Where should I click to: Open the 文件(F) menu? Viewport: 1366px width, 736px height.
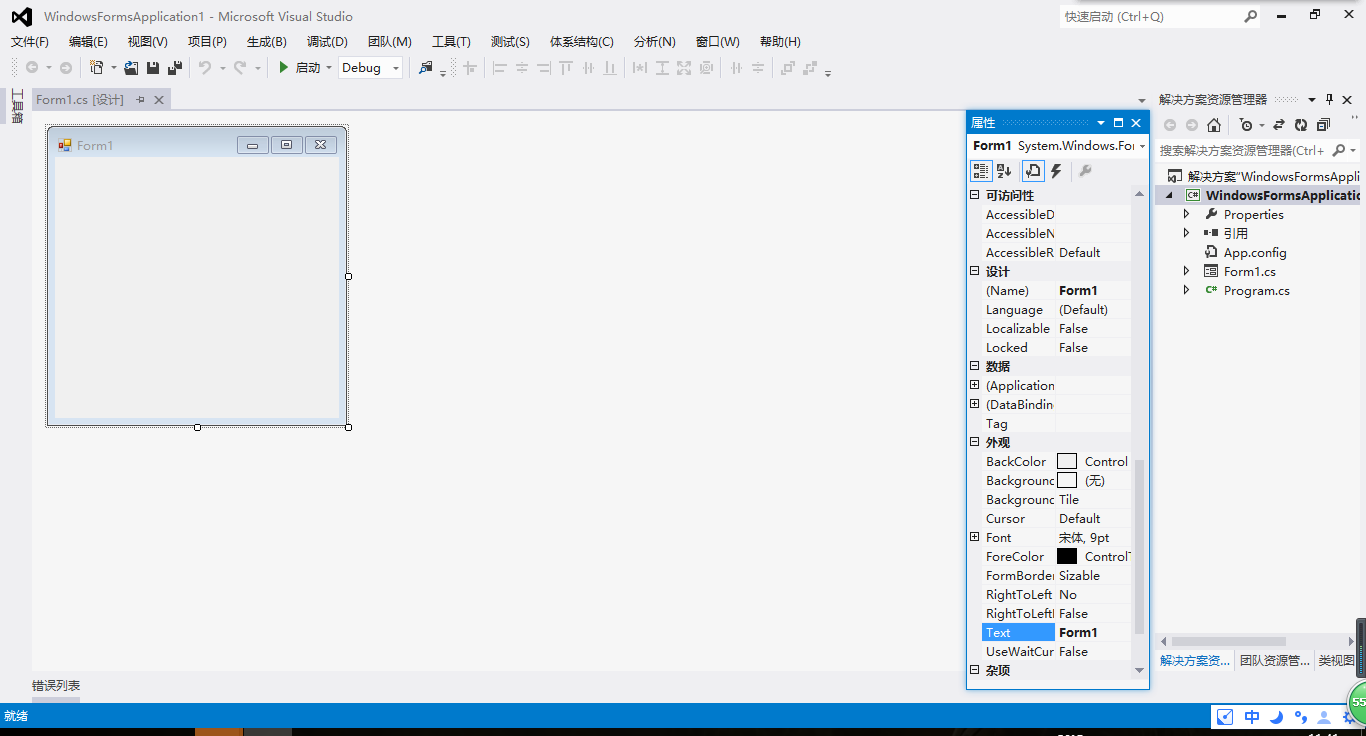[30, 42]
